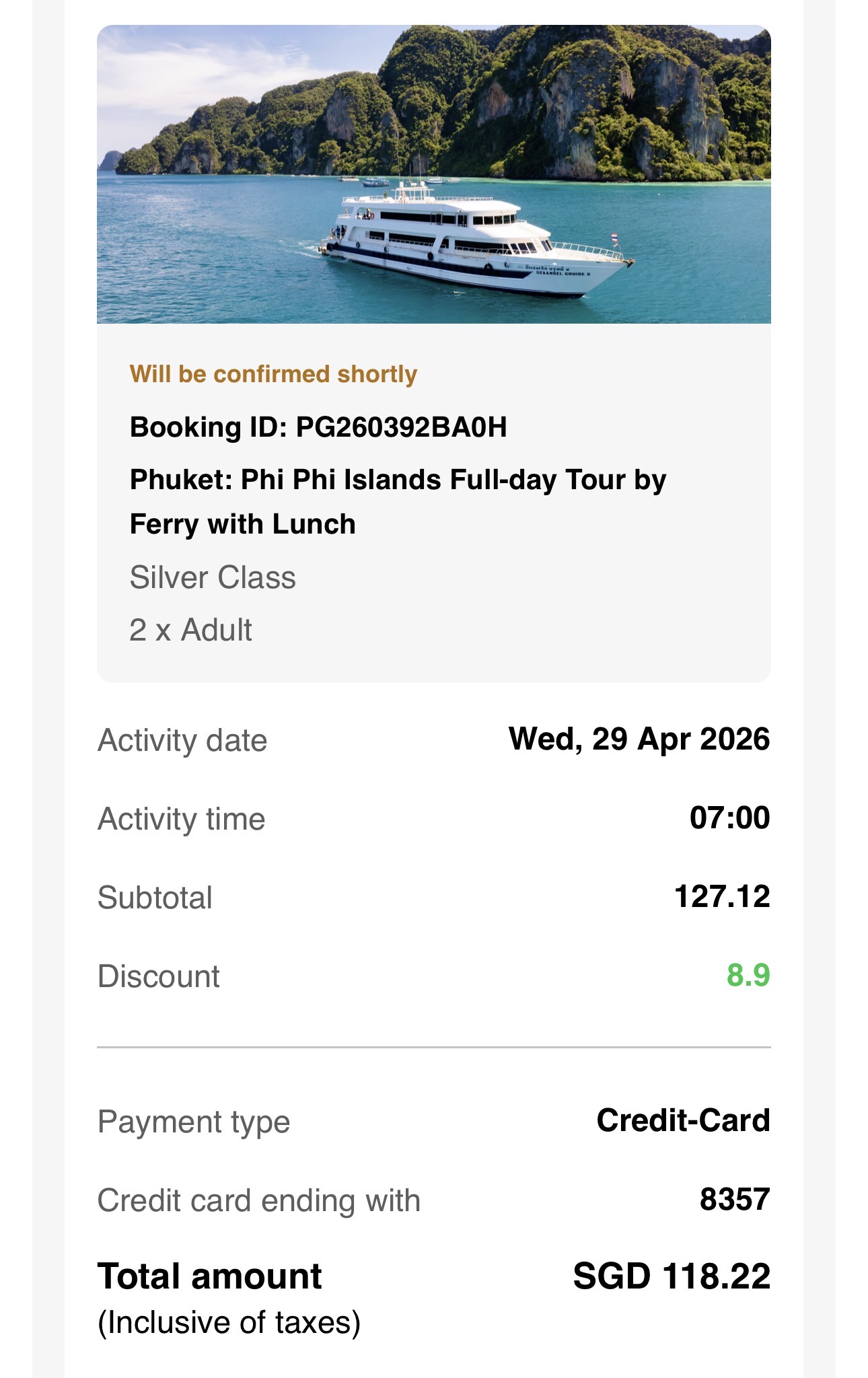This screenshot has width=868, height=1378.
Task: Click the Activity date label
Action: click(x=182, y=740)
